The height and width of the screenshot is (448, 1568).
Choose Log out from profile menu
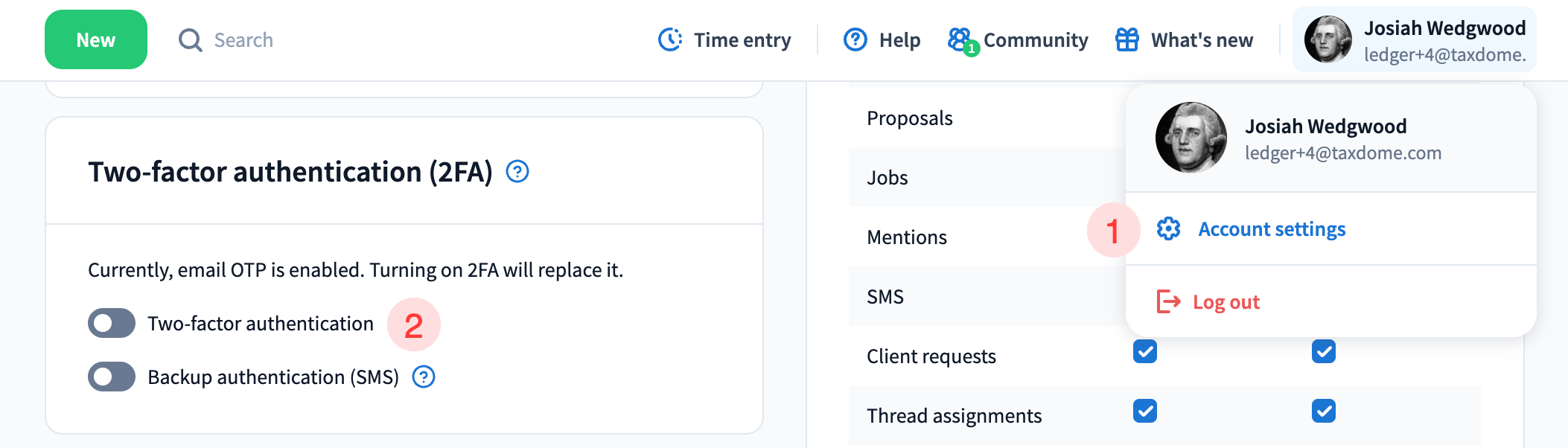click(1226, 302)
